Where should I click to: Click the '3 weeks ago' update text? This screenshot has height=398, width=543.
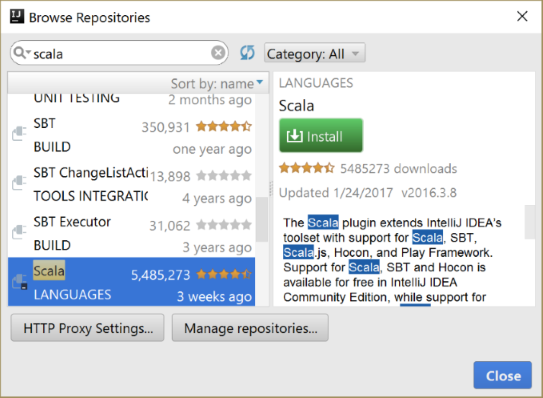click(x=214, y=297)
